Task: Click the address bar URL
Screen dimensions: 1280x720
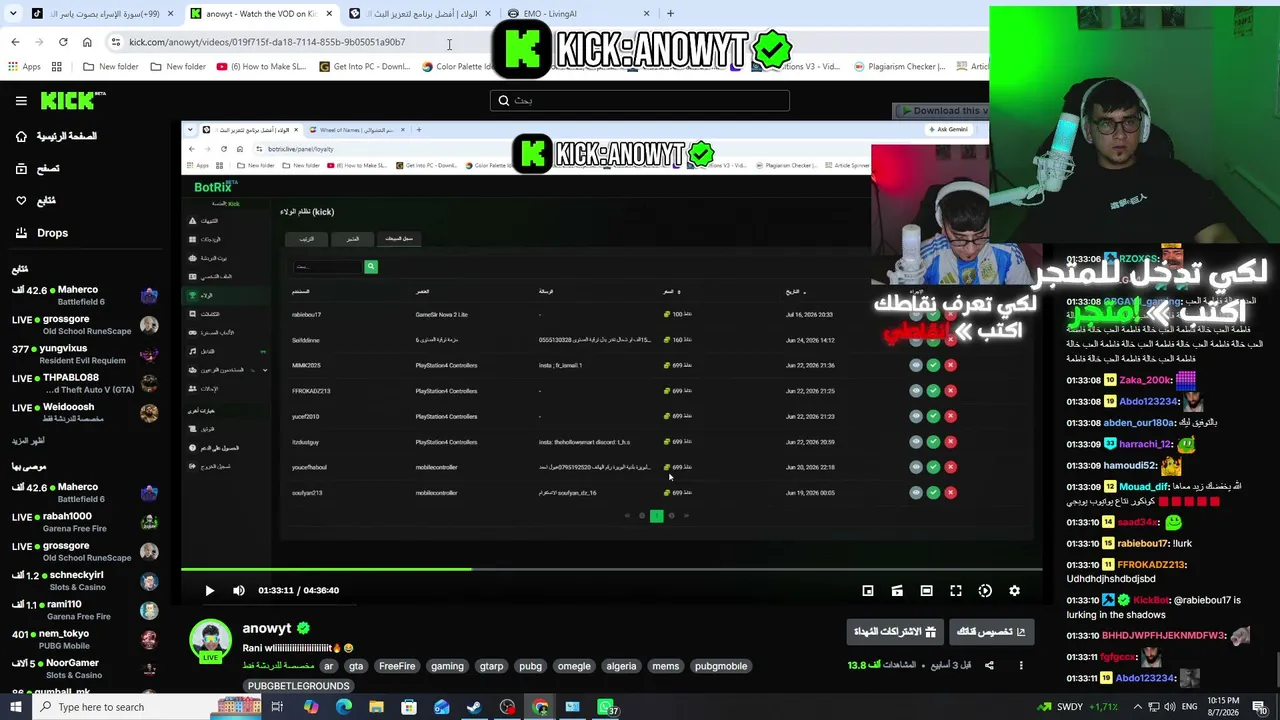Action: (x=267, y=42)
